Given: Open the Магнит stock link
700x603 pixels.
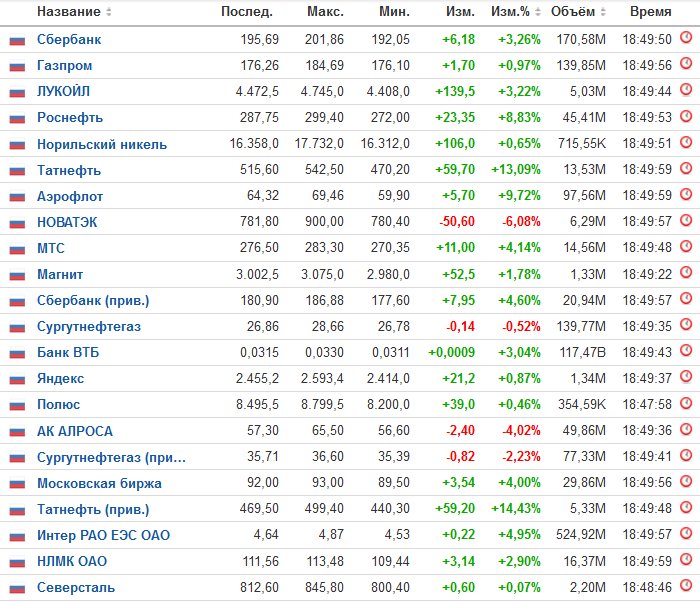Looking at the screenshot, I should click(60, 274).
